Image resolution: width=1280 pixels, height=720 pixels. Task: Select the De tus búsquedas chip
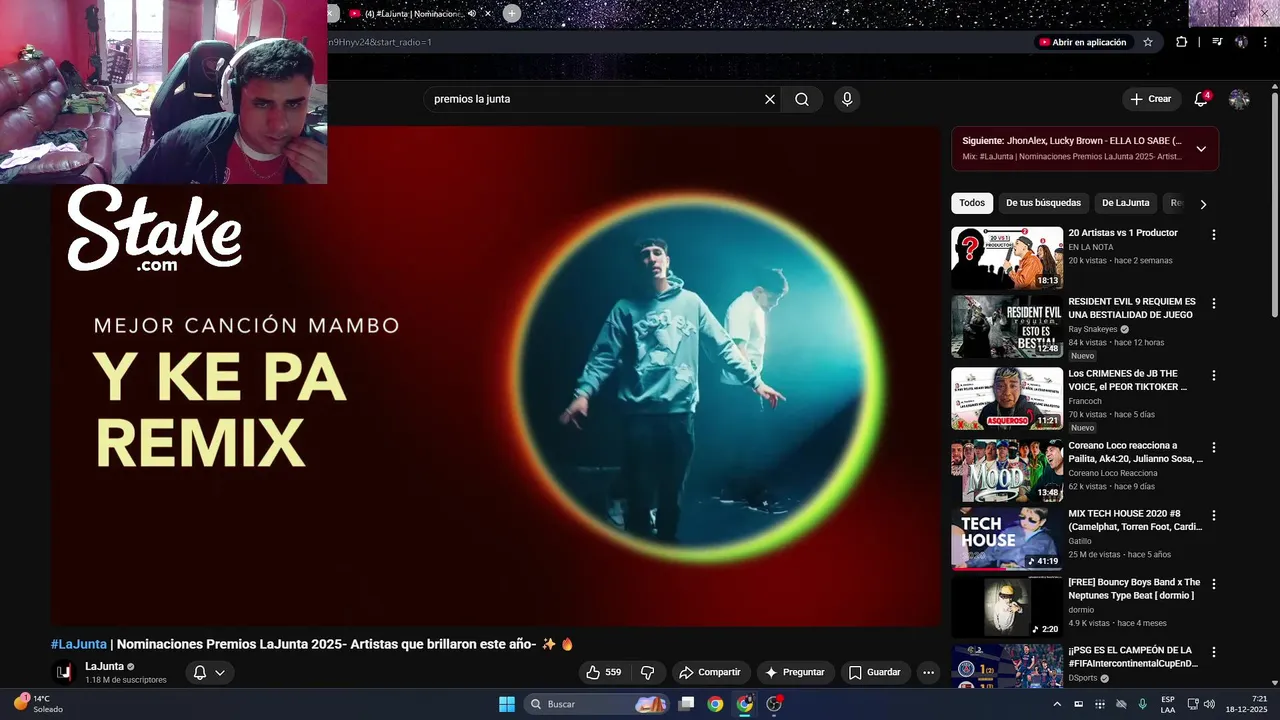point(1043,203)
